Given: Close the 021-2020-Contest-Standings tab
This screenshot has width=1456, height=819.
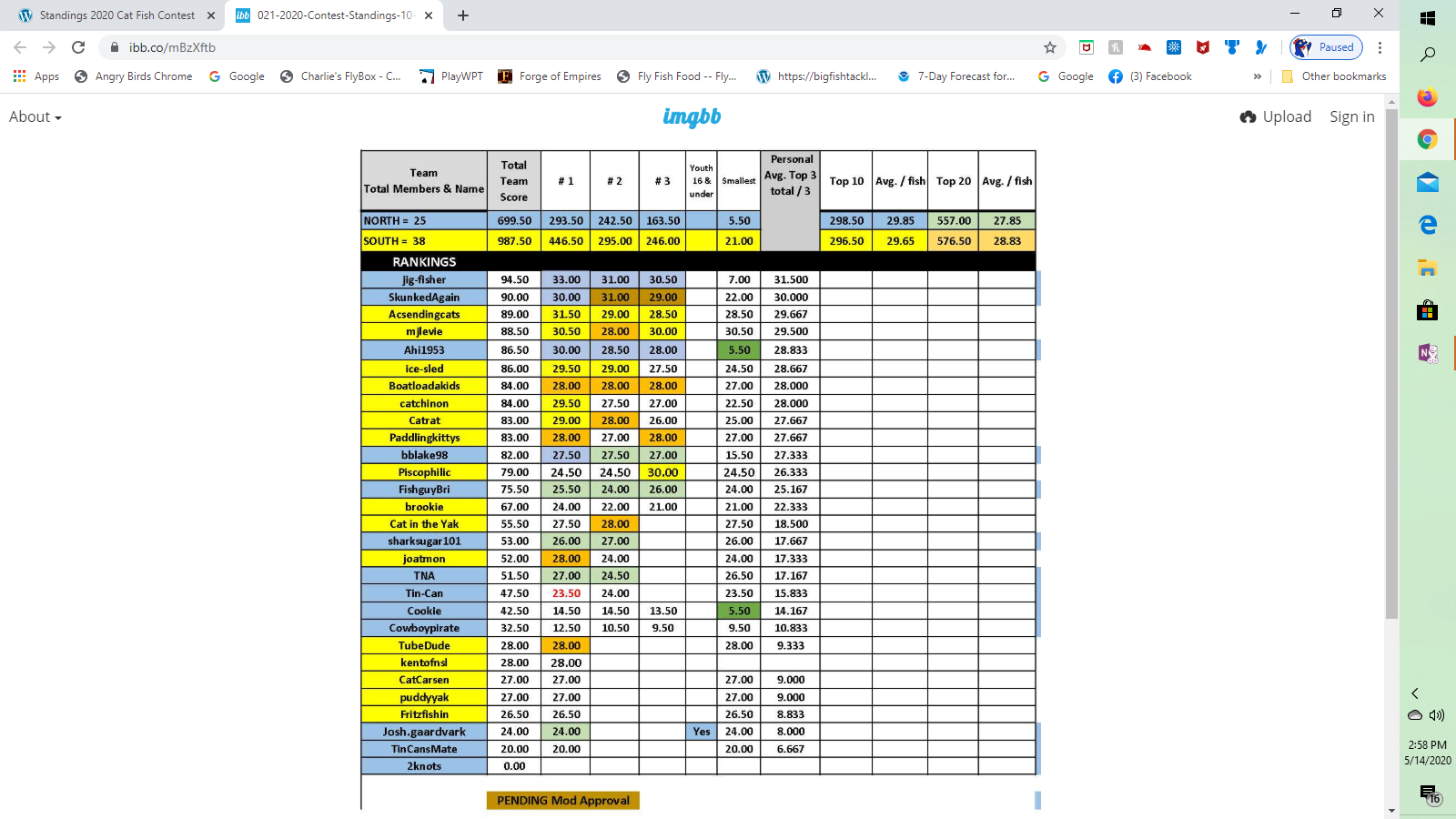Looking at the screenshot, I should [430, 15].
